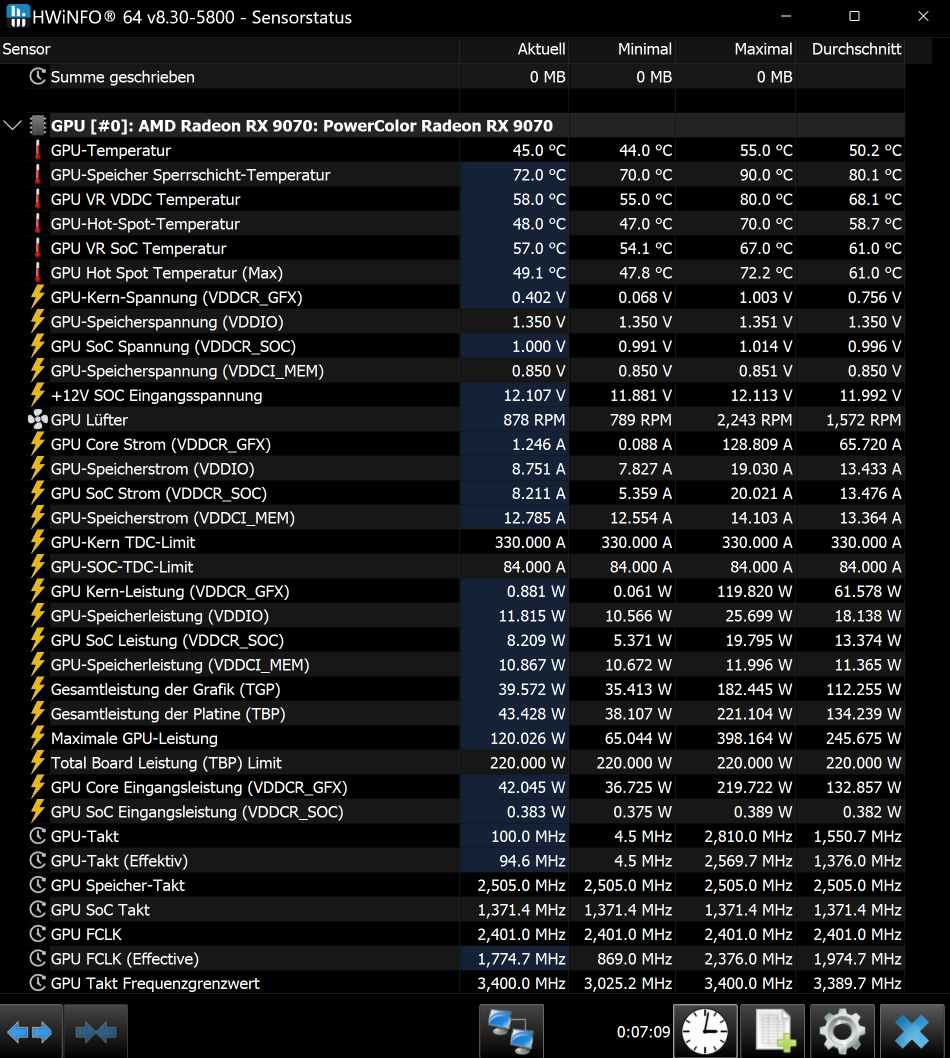
Task: Select the GPU VR VDDC Temperatur row
Action: (x=452, y=199)
